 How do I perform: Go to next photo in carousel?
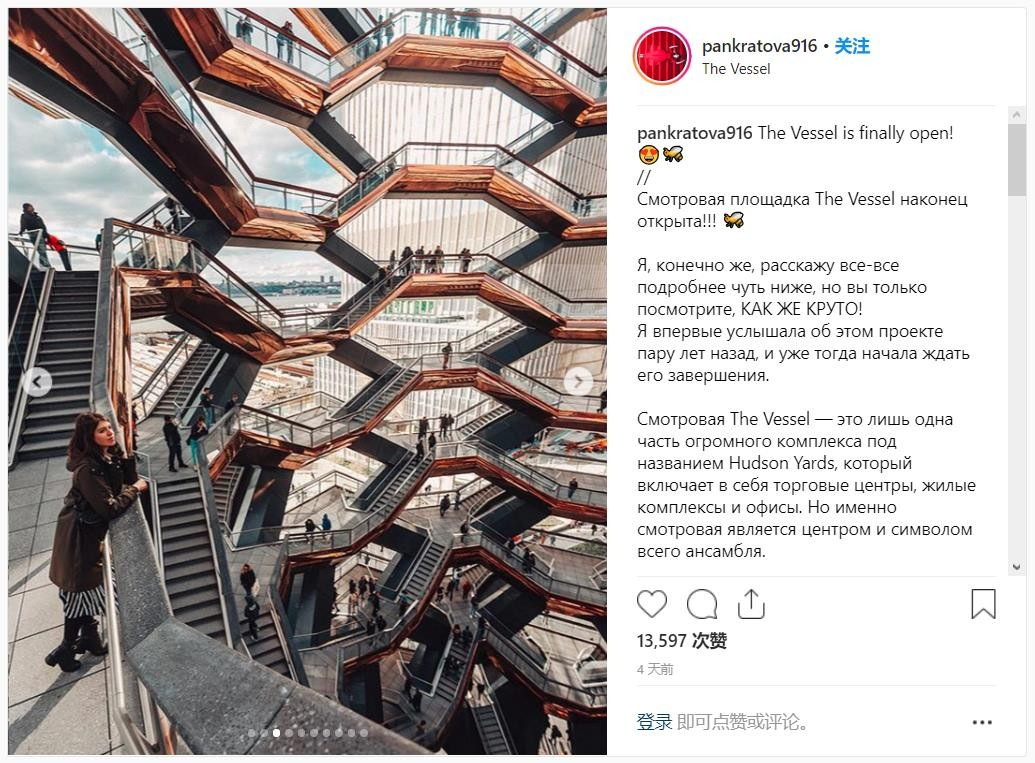(578, 382)
